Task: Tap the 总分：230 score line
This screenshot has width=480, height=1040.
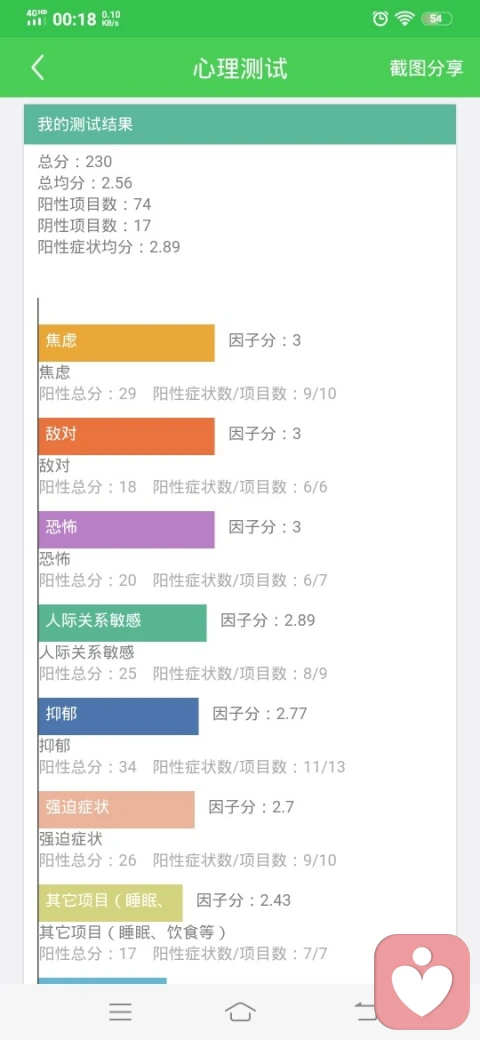Action: pyautogui.click(x=75, y=161)
